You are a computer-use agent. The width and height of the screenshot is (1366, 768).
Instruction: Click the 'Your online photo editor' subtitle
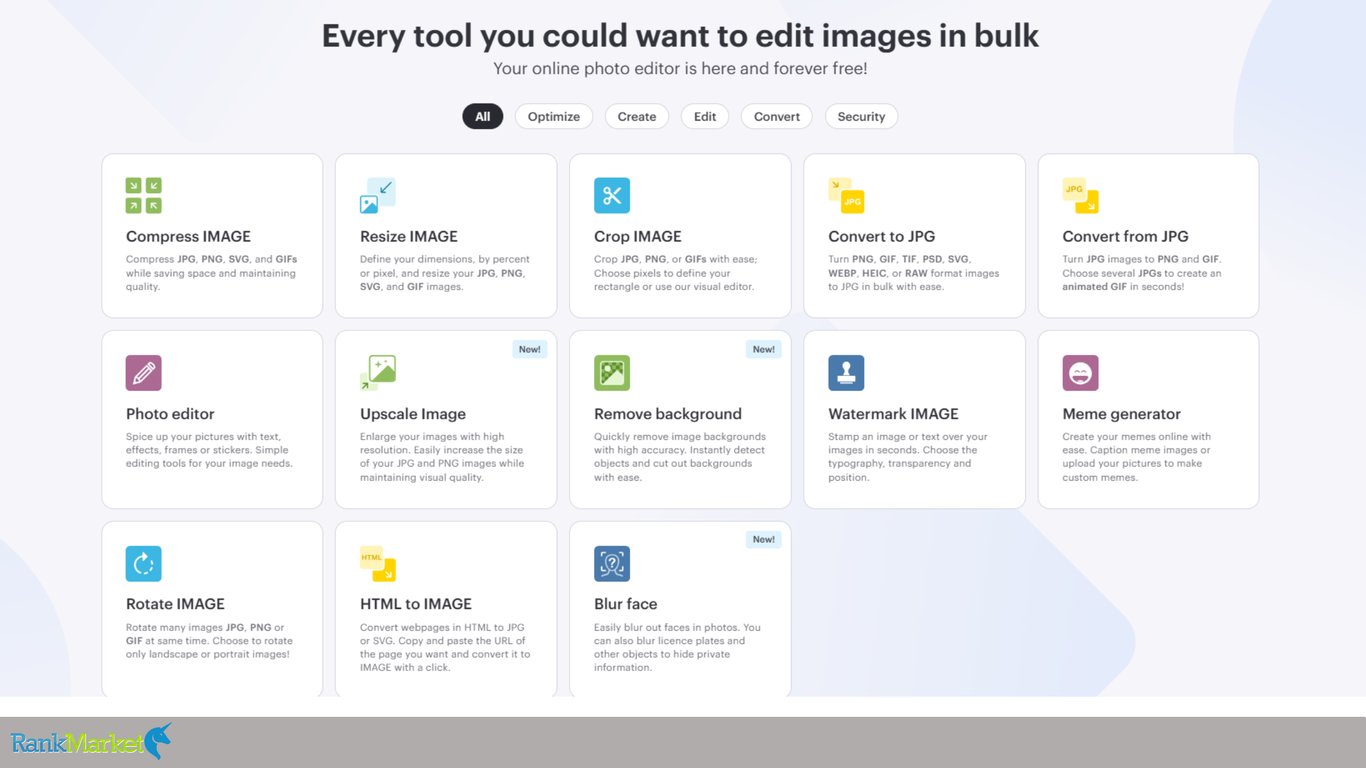[680, 69]
